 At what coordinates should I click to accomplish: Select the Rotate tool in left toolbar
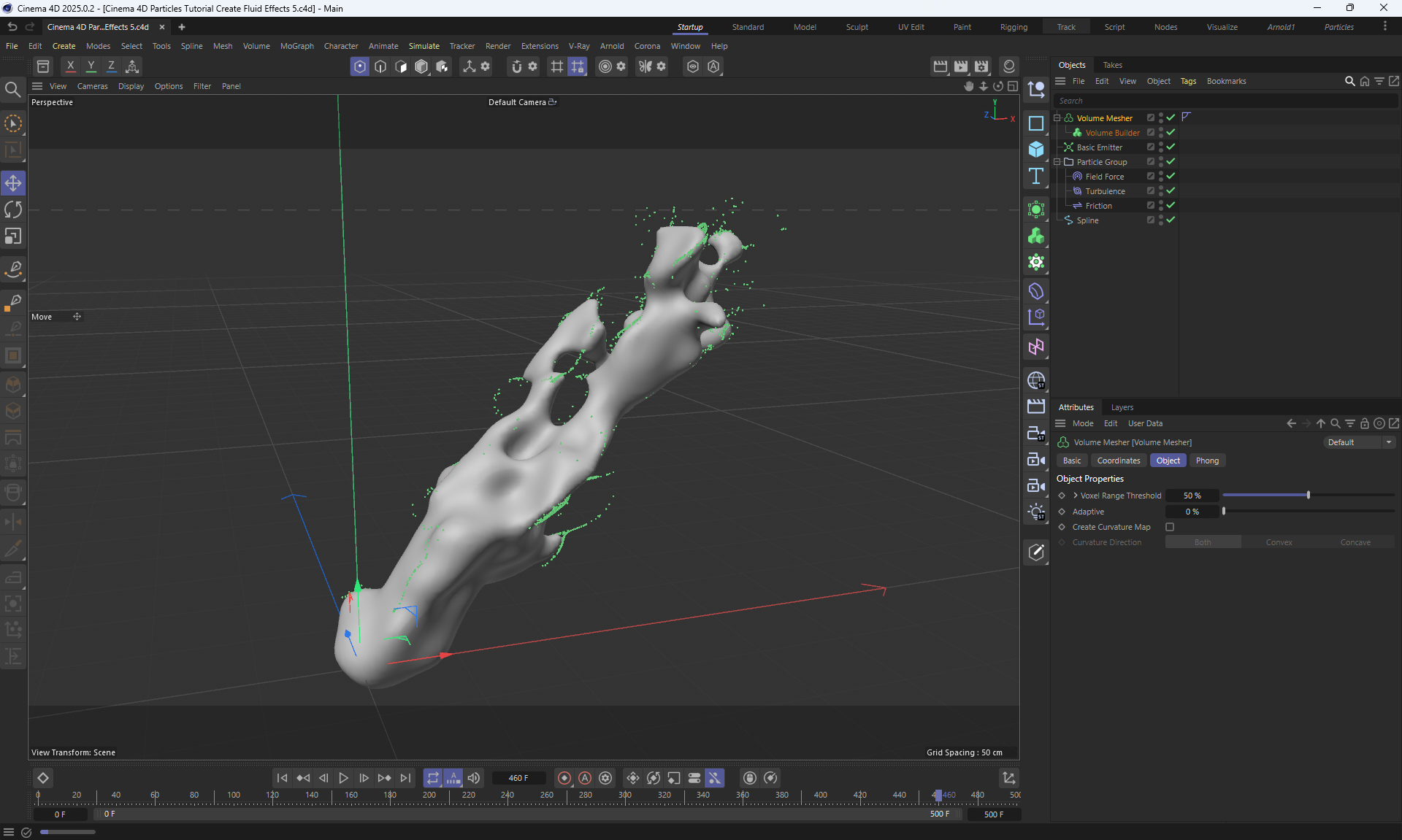click(x=13, y=210)
